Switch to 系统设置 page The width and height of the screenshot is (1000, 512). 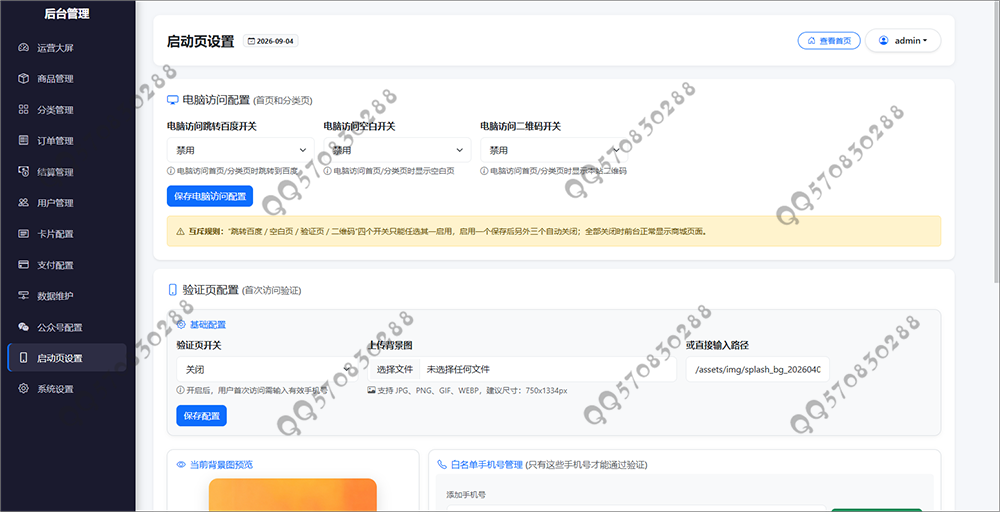click(67, 389)
